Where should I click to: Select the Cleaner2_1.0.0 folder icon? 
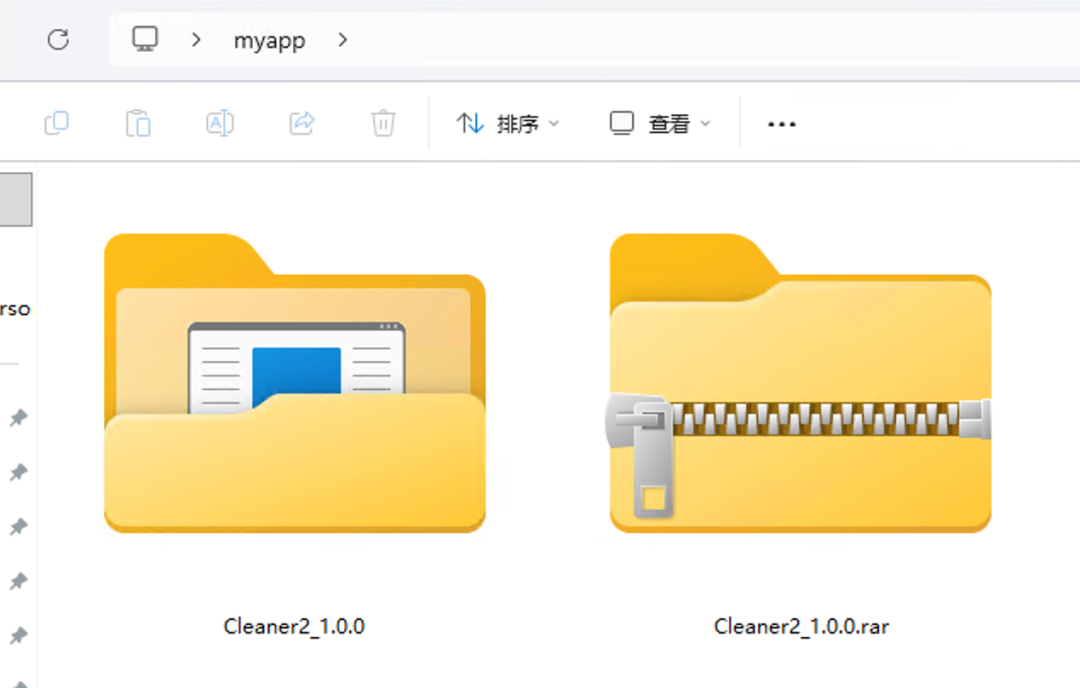[x=295, y=383]
